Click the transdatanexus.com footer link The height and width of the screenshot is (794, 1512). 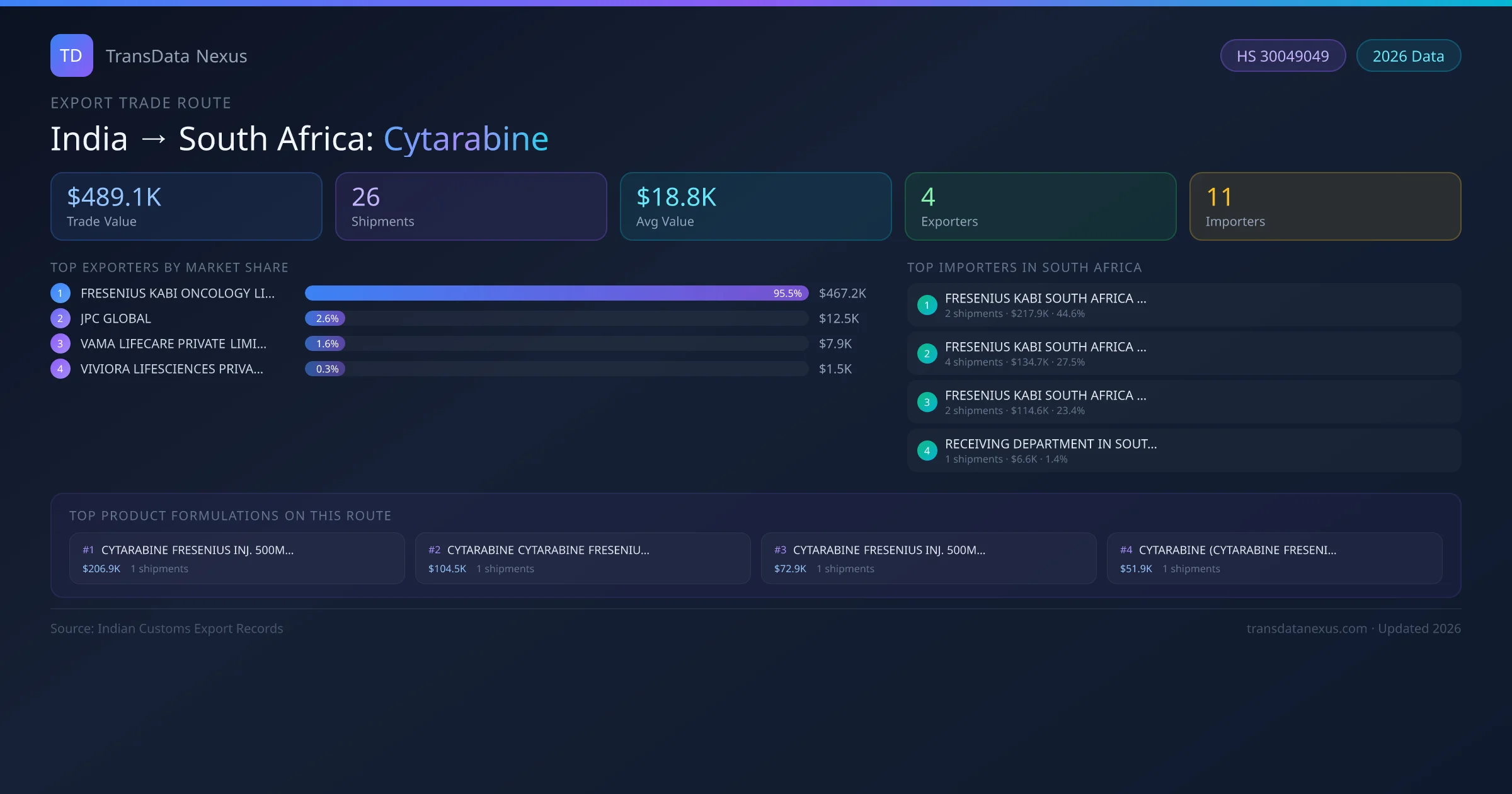pyautogui.click(x=1307, y=628)
